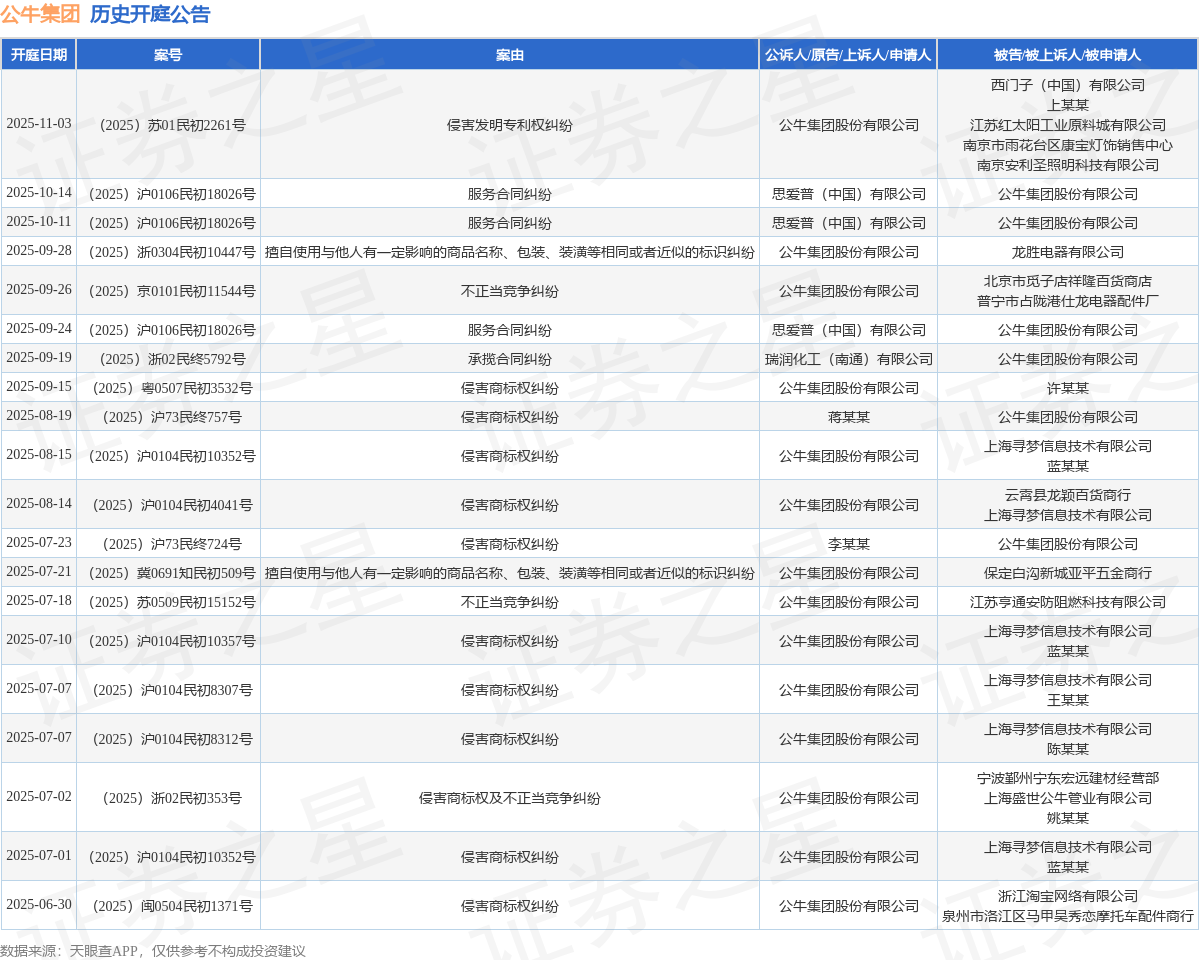Viewport: 1199px width, 960px height.
Task: Click defendant 许某某
Action: pos(1067,388)
